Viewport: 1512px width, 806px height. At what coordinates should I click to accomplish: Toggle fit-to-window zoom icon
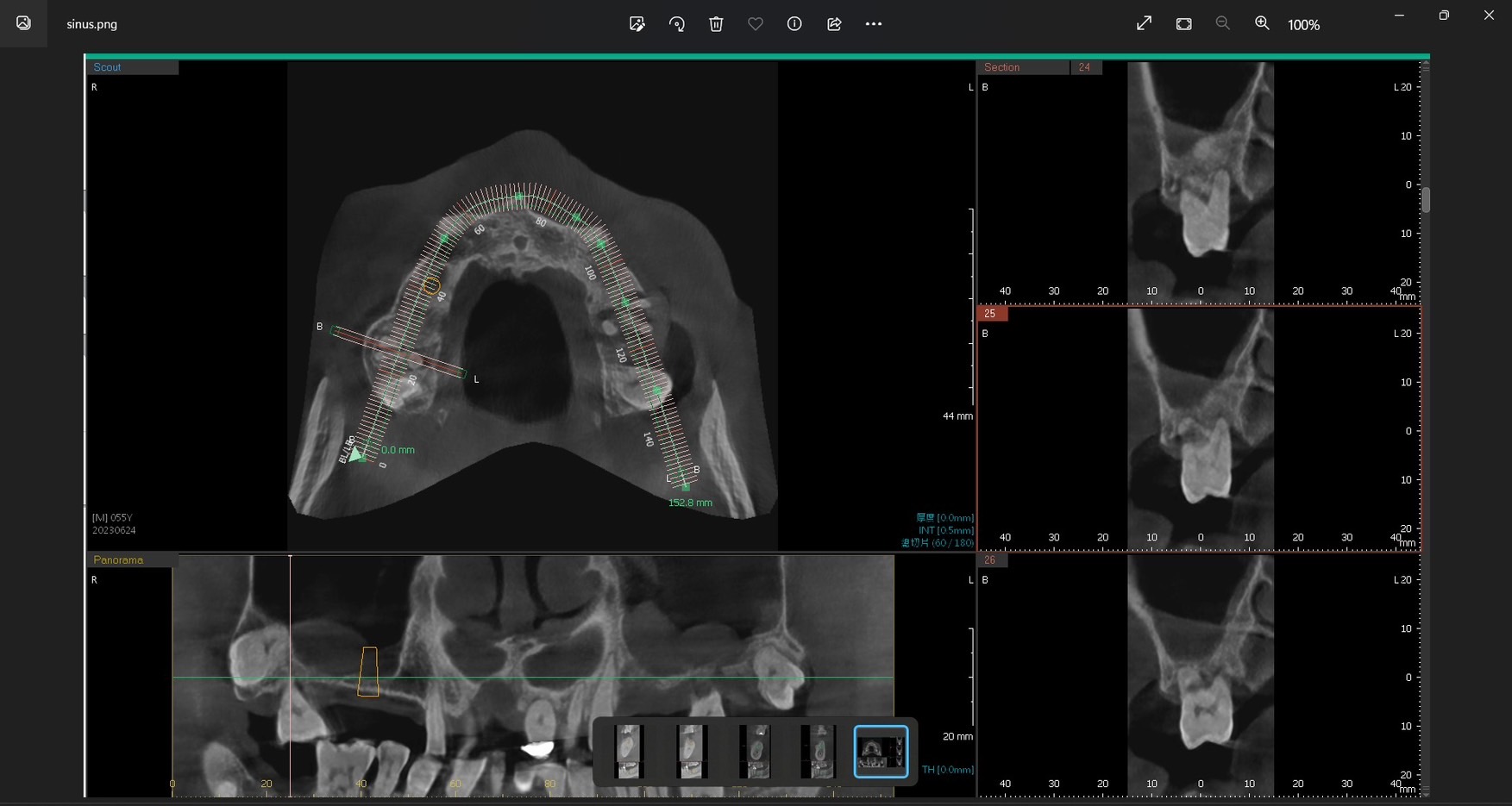click(1184, 24)
